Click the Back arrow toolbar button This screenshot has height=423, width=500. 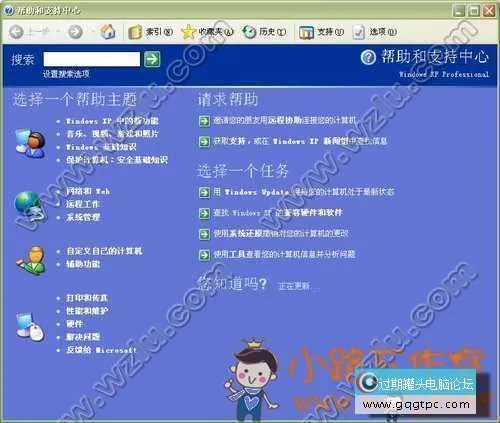tap(16, 32)
